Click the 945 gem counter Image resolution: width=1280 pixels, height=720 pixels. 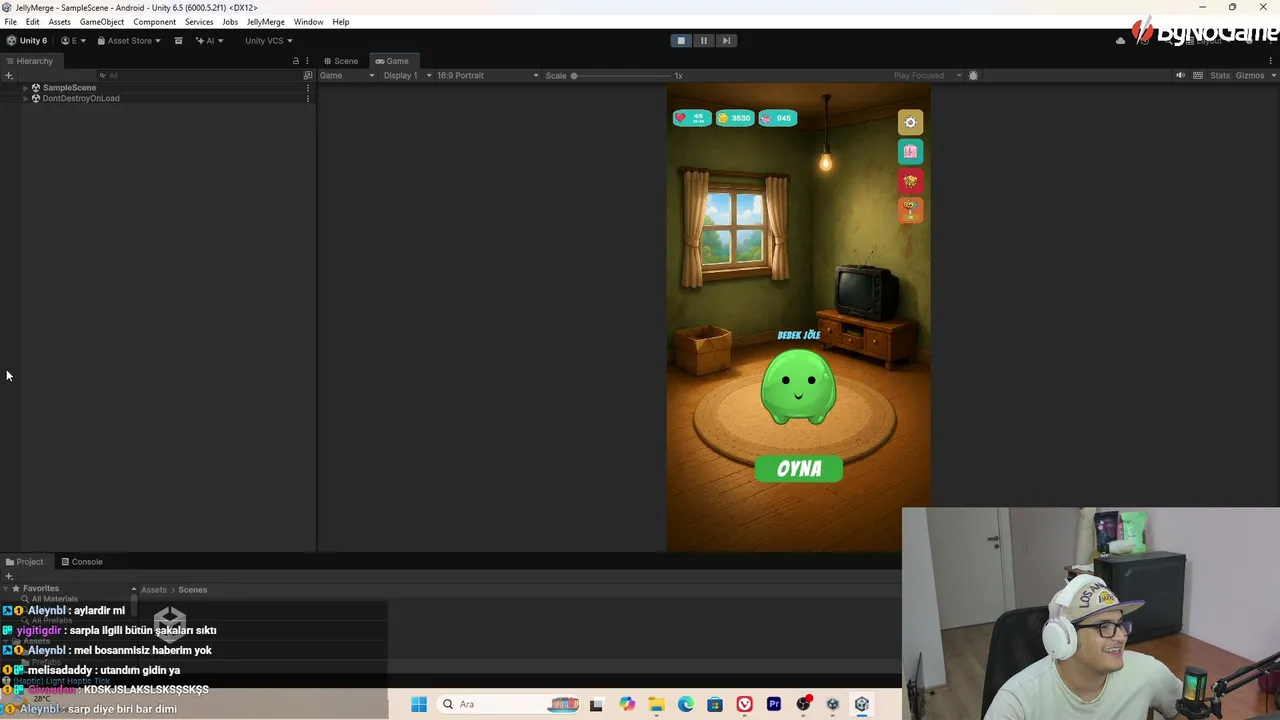pyautogui.click(x=778, y=118)
